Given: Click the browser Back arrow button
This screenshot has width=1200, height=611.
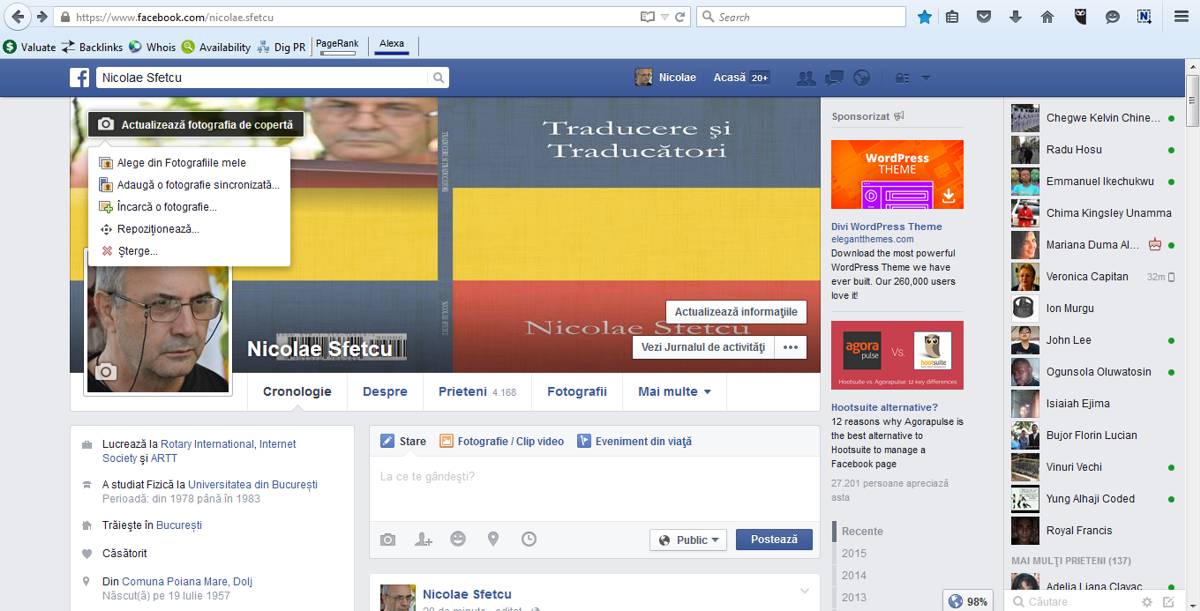Looking at the screenshot, I should pos(17,17).
